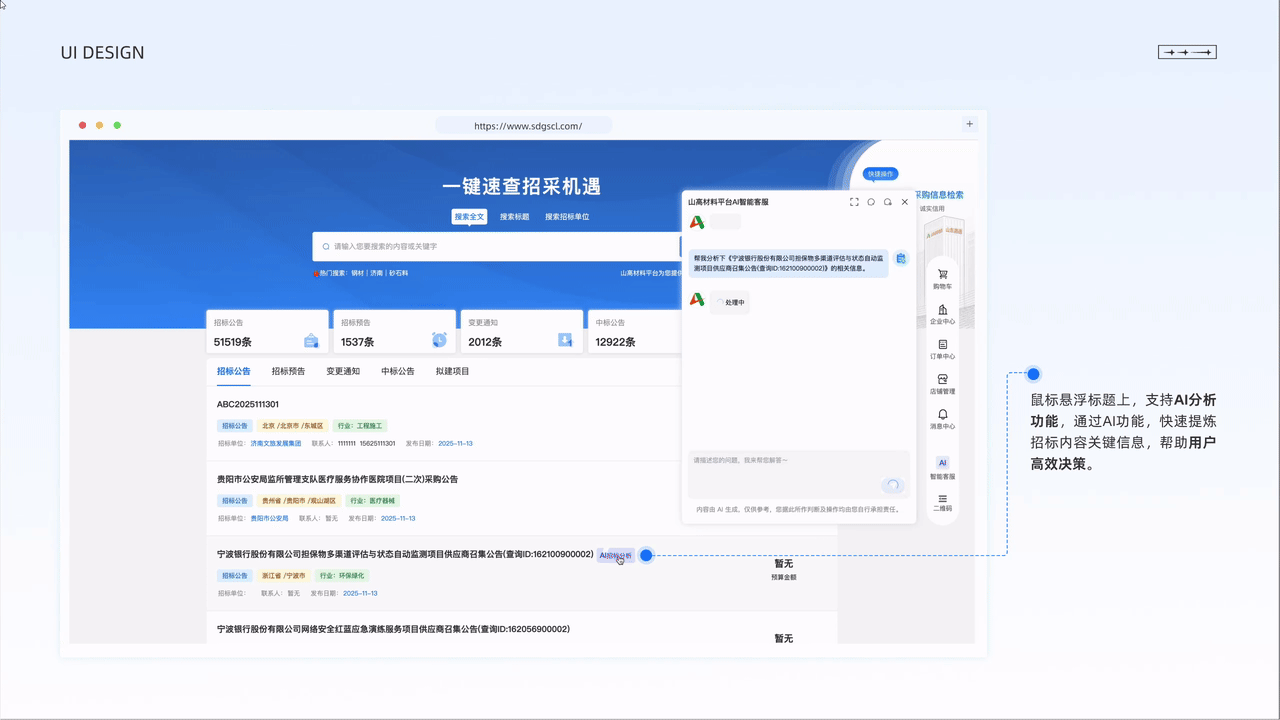Switch to the 搜索标题 search tab

pos(514,216)
